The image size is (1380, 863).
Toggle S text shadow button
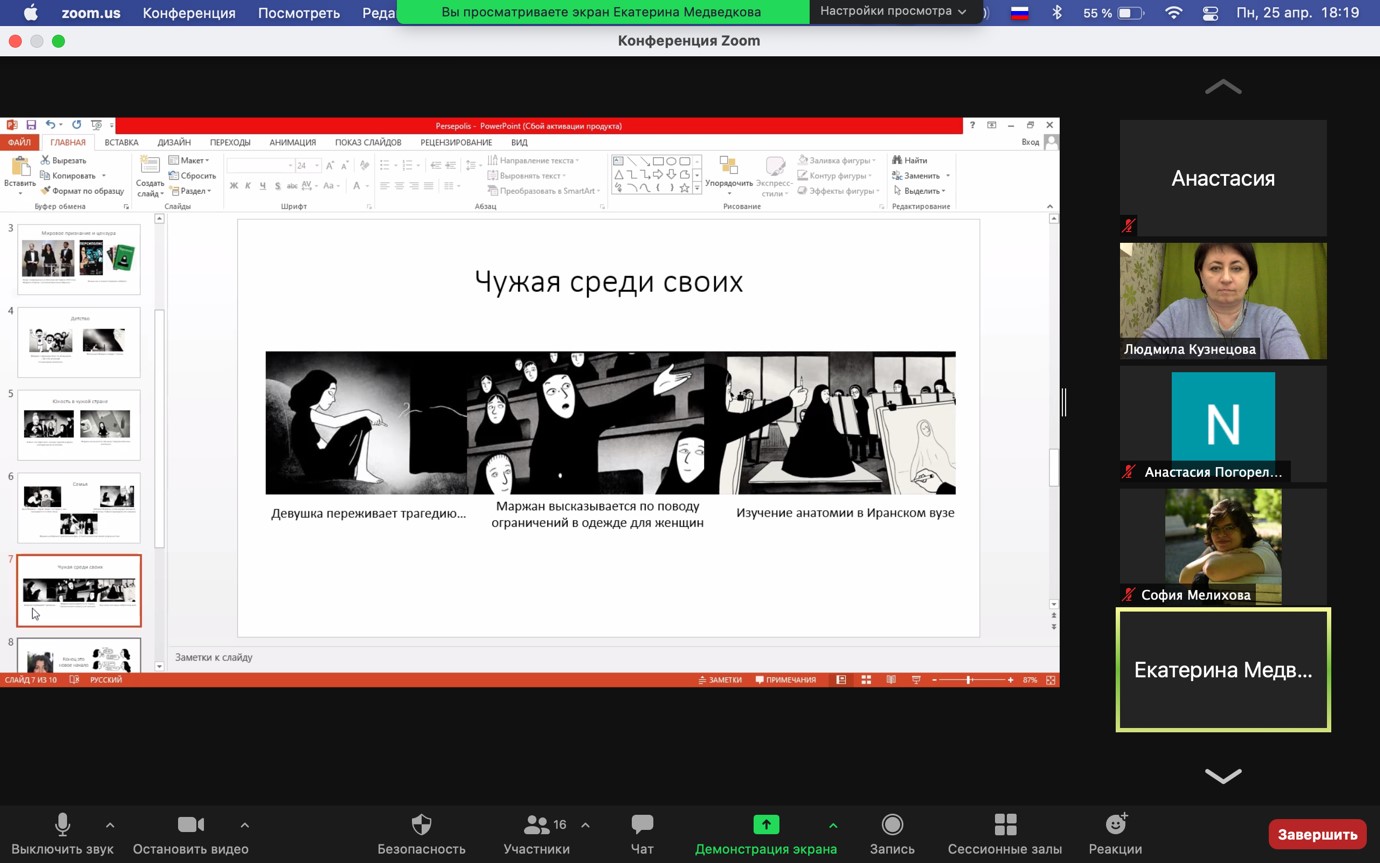click(x=277, y=186)
